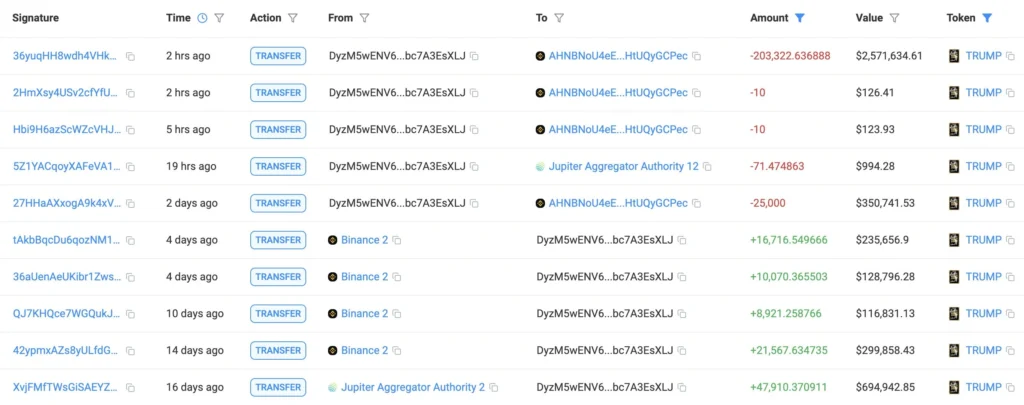Image resolution: width=1024 pixels, height=405 pixels.
Task: Click the TRANSFER badge in the 19 hrs ago row
Action: [x=278, y=167]
